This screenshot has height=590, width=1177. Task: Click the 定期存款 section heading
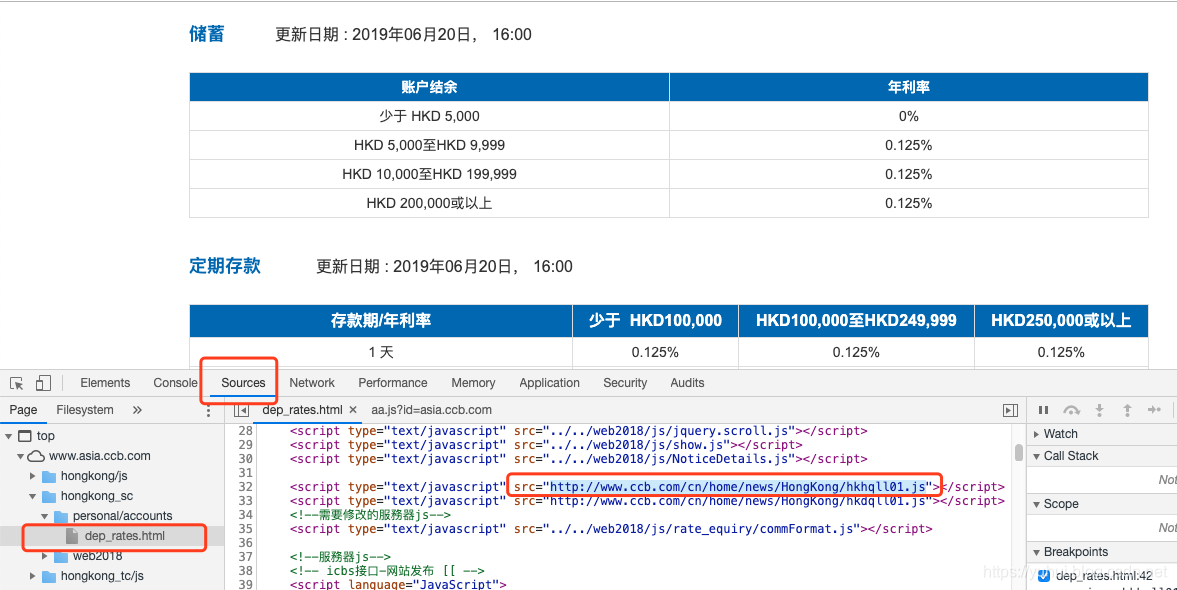pyautogui.click(x=224, y=266)
